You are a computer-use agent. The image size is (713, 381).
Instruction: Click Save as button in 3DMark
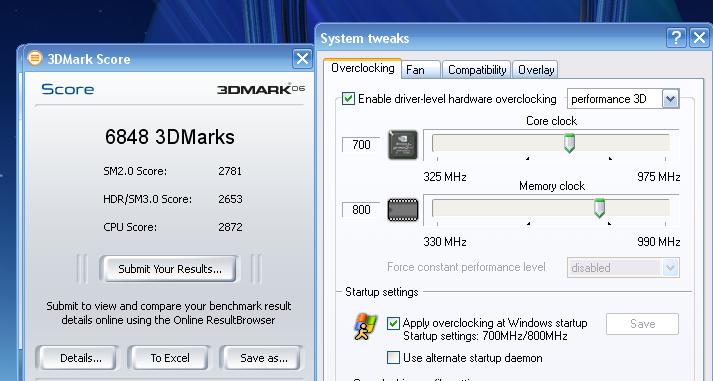coord(262,358)
